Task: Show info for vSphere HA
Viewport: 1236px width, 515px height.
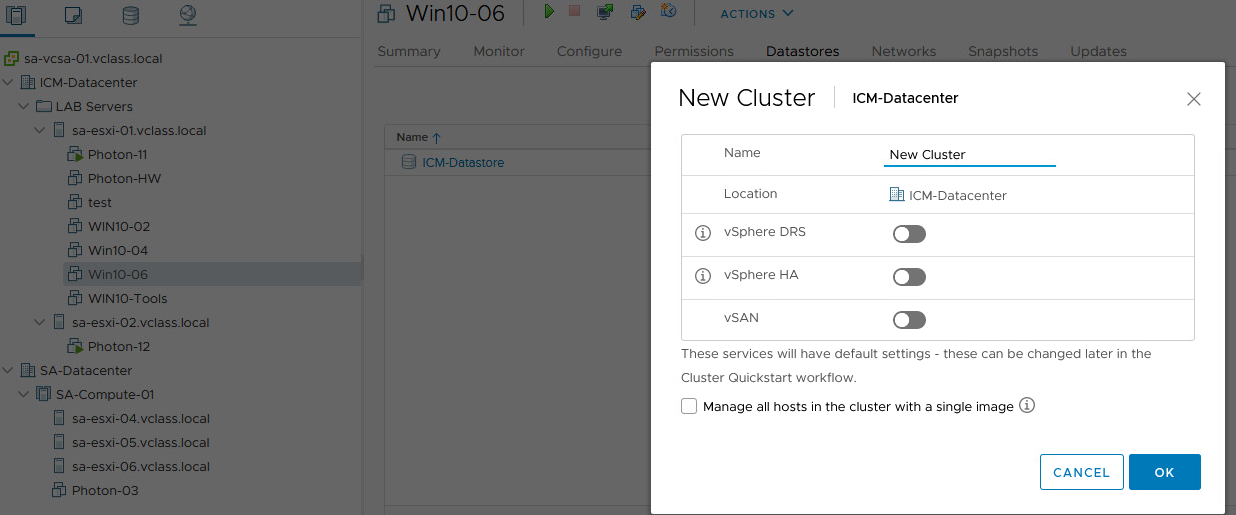Action: coord(702,276)
